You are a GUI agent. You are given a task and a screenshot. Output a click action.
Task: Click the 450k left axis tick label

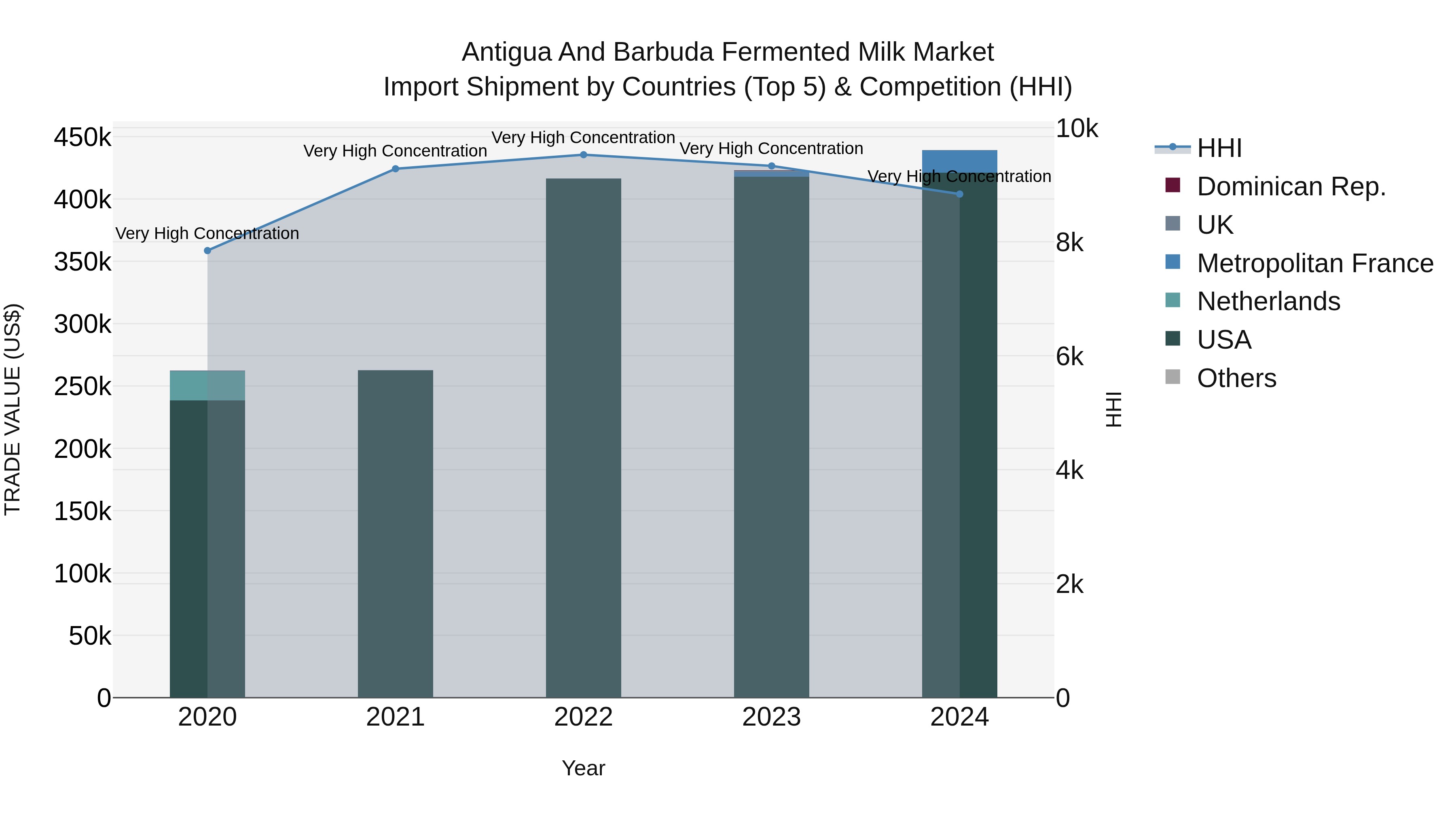pyautogui.click(x=83, y=138)
